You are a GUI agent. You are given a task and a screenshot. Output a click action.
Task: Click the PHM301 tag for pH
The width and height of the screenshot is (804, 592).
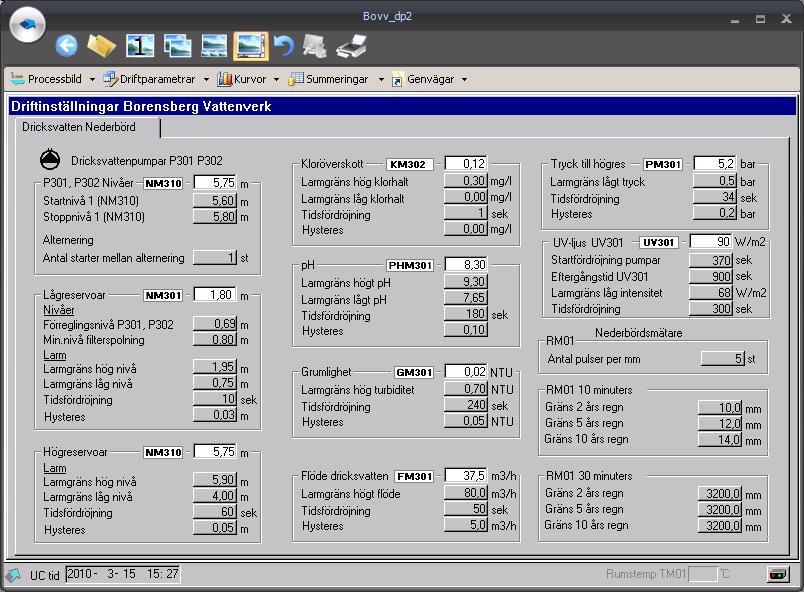[410, 266]
